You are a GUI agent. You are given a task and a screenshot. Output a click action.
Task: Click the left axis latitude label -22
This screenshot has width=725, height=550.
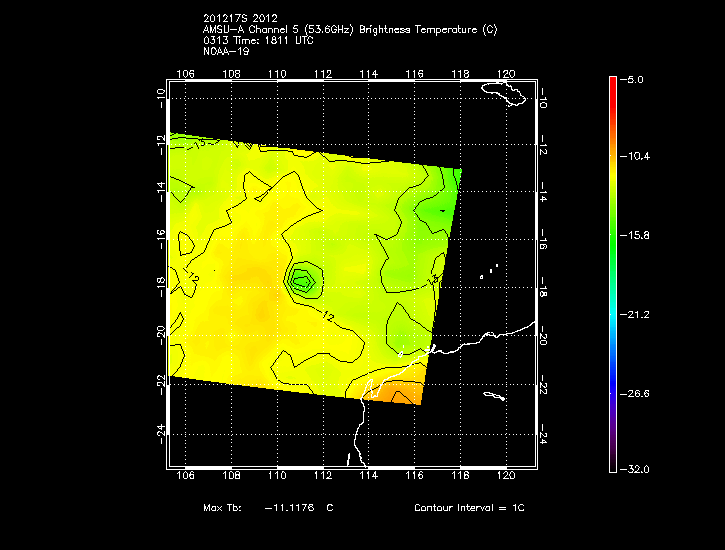[x=160, y=384]
